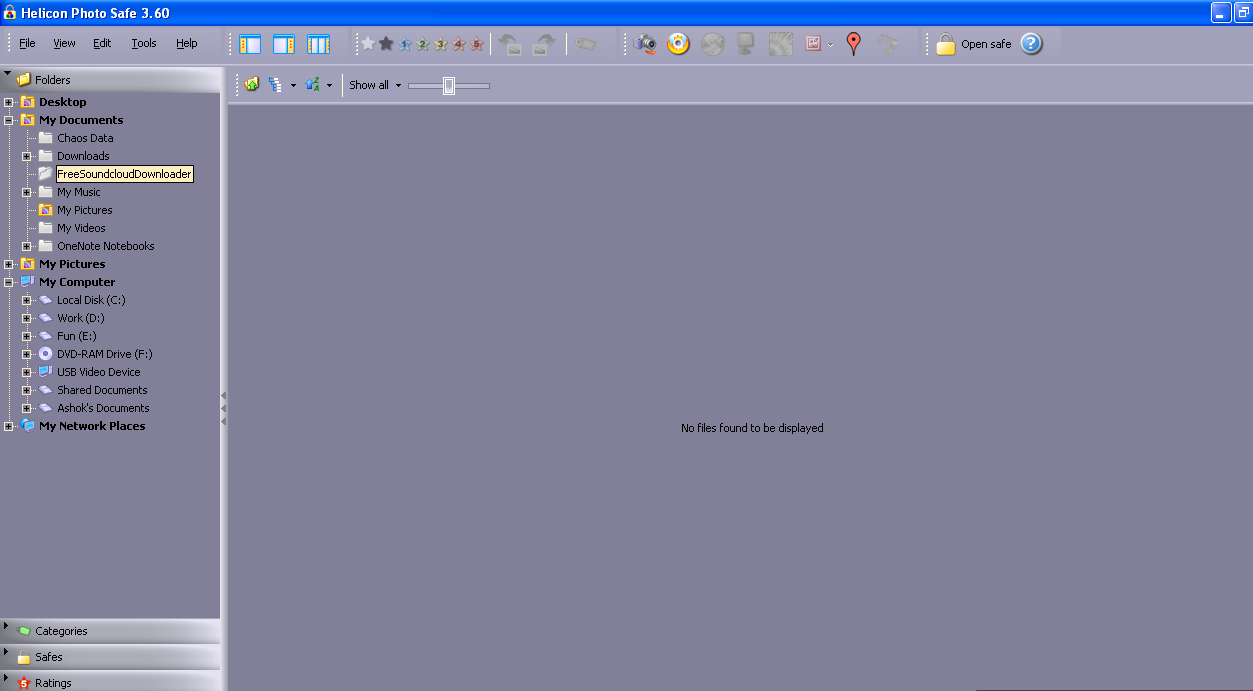Click the Folders panel header
This screenshot has width=1253, height=691.
coord(110,80)
